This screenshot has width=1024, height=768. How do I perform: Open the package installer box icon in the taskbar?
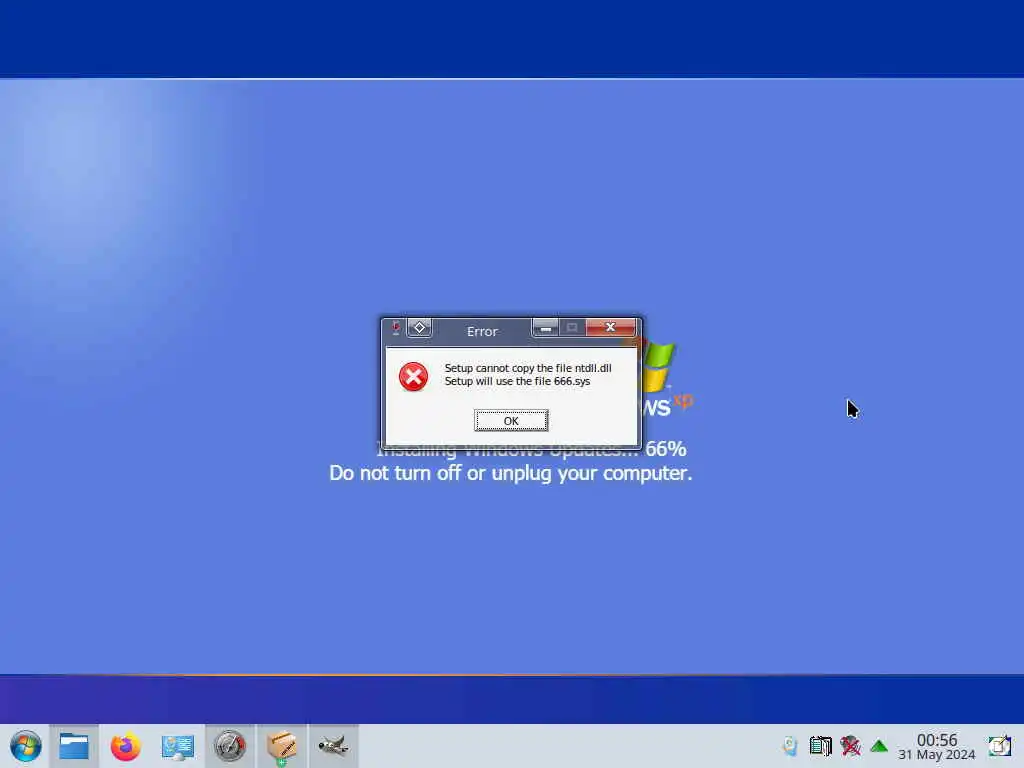pyautogui.click(x=281, y=746)
